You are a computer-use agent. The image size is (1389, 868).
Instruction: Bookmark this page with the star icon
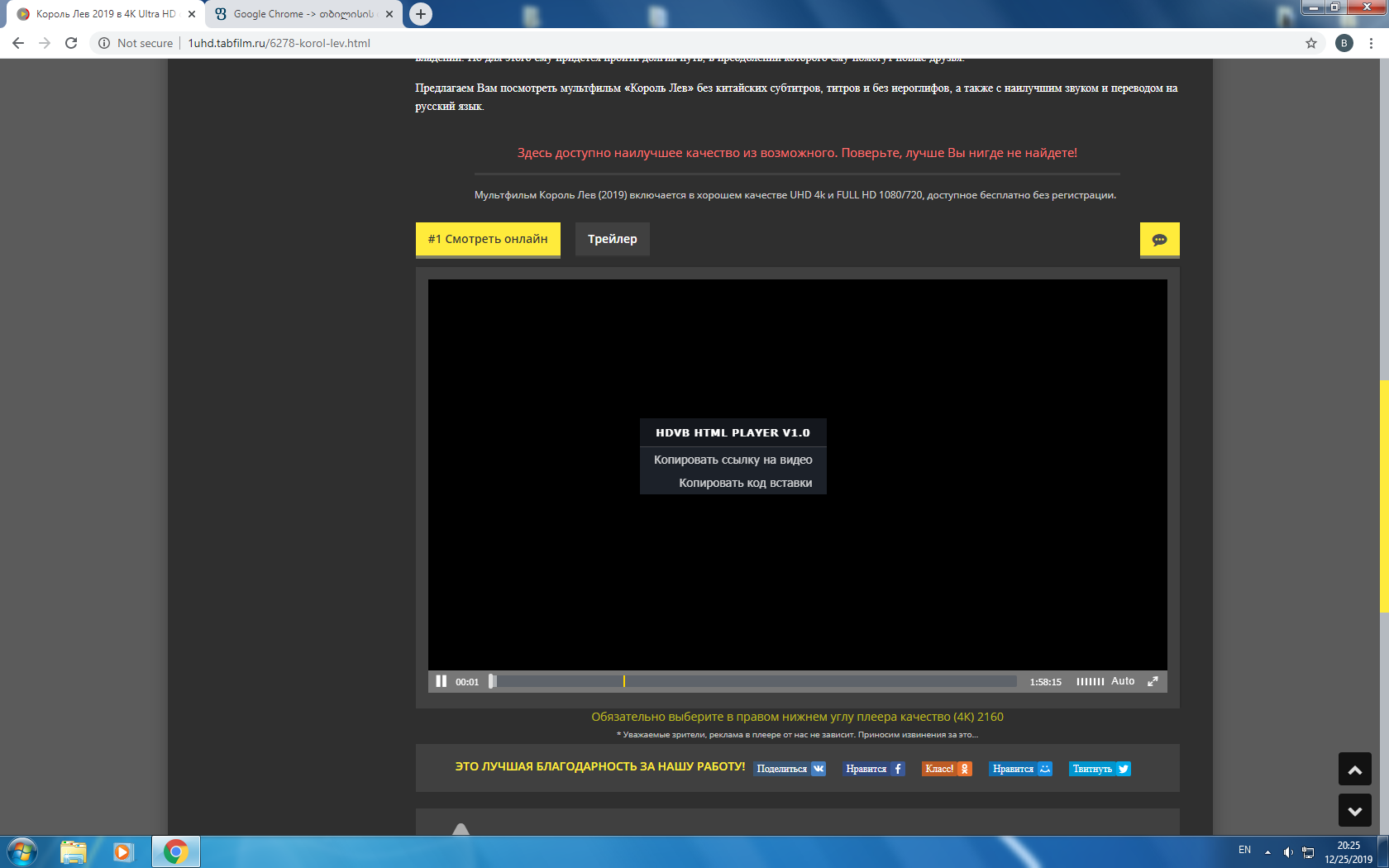pyautogui.click(x=1310, y=43)
